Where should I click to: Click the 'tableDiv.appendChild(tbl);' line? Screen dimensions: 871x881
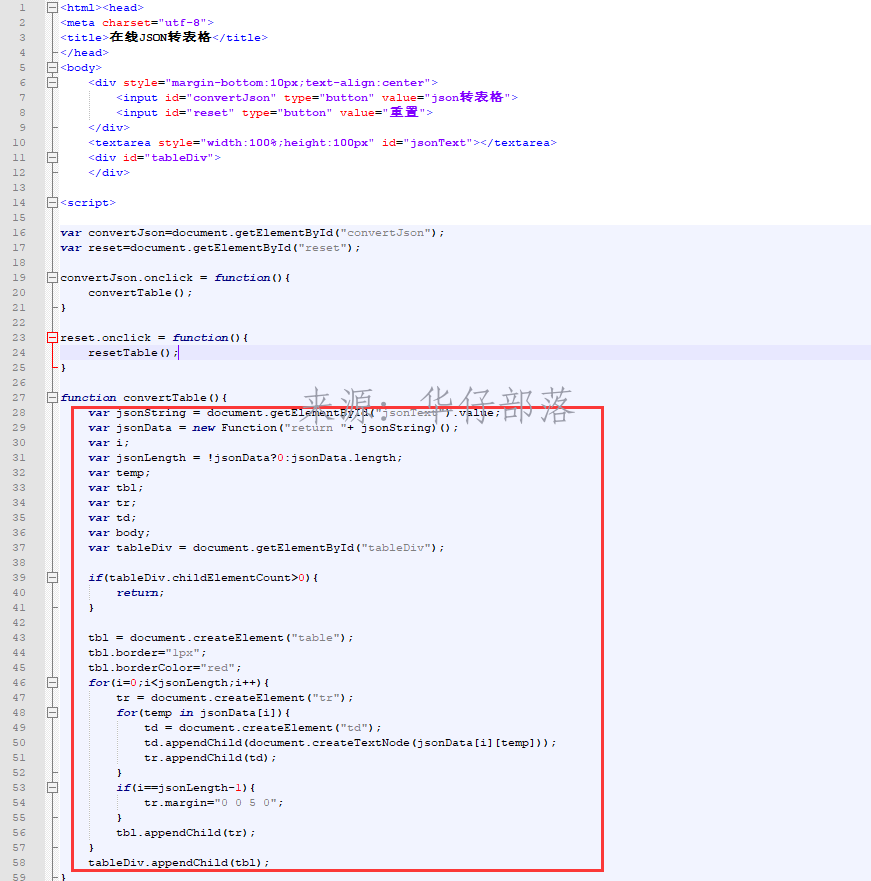click(x=179, y=862)
